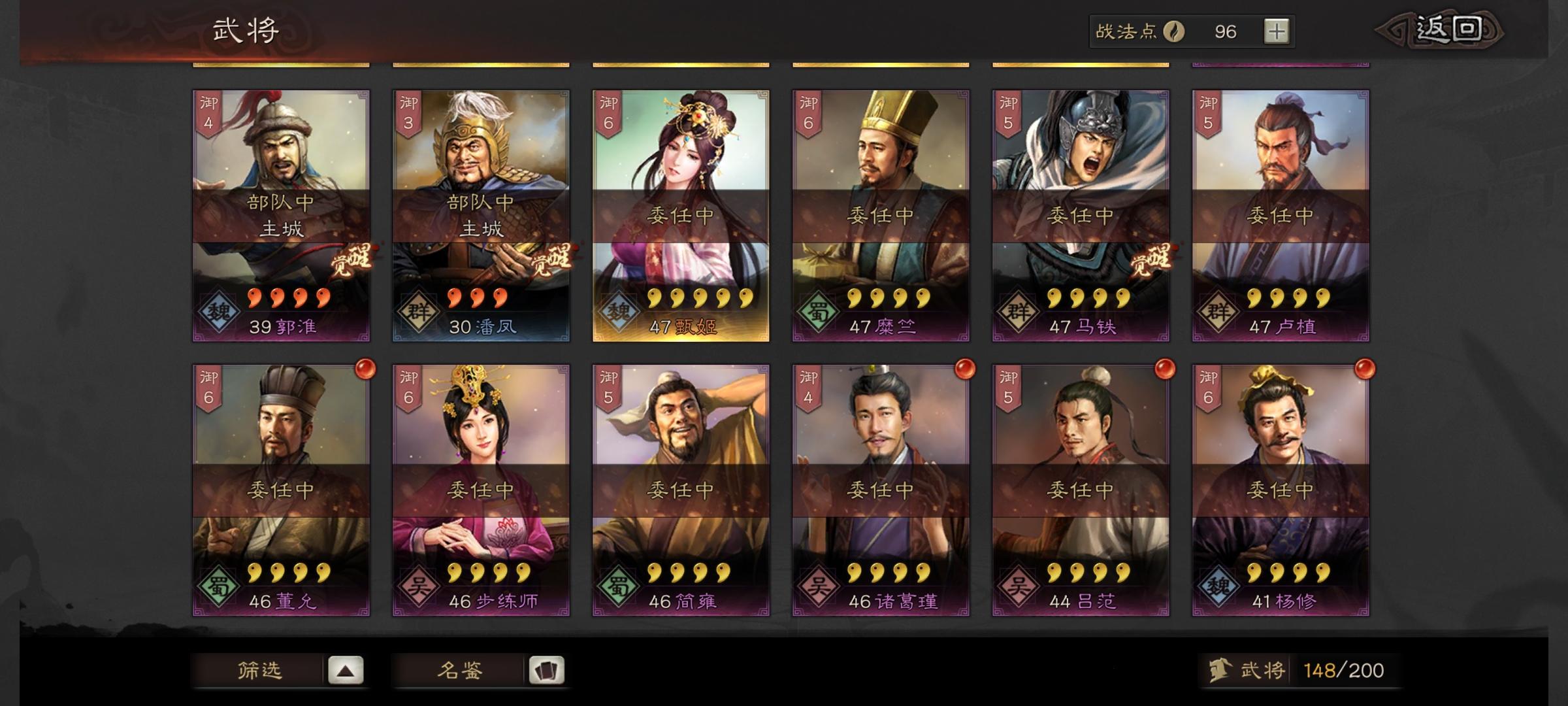Image resolution: width=1568 pixels, height=706 pixels.
Task: Click the red notification dot on 杨修
Action: [1365, 369]
